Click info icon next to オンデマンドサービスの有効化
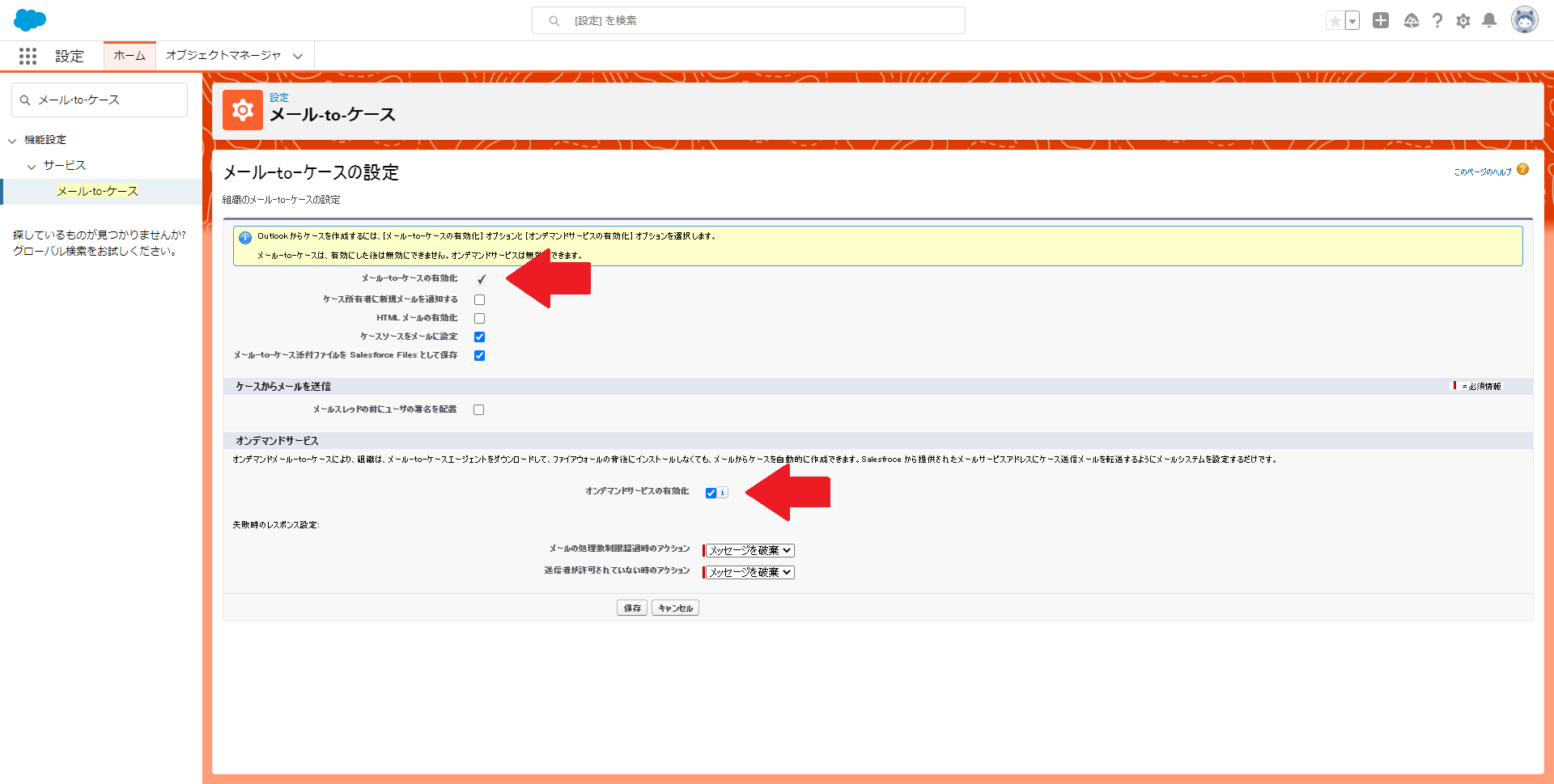Viewport: 1554px width, 784px height. (723, 493)
